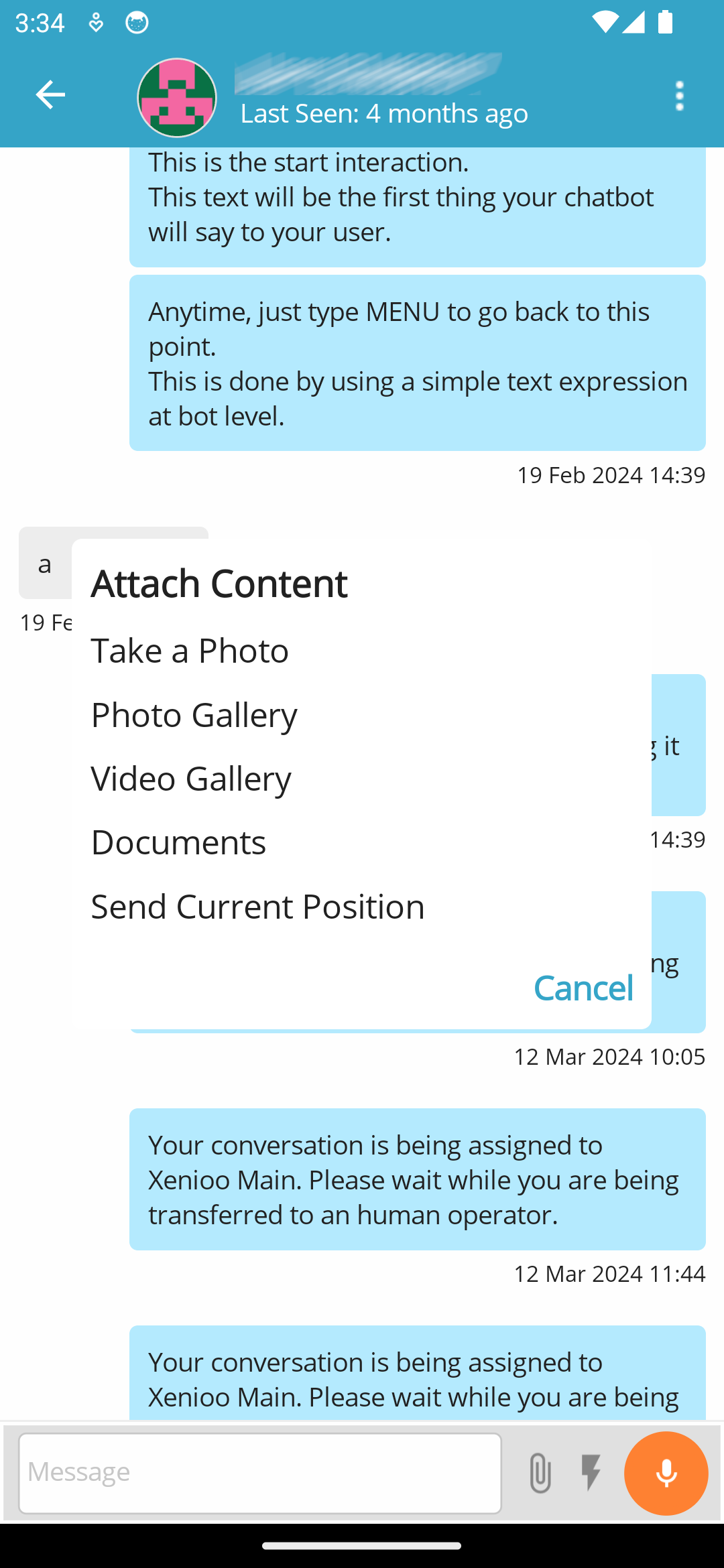This screenshot has height=1568, width=724.
Task: Choose Photo Gallery from attach menu
Action: point(194,715)
